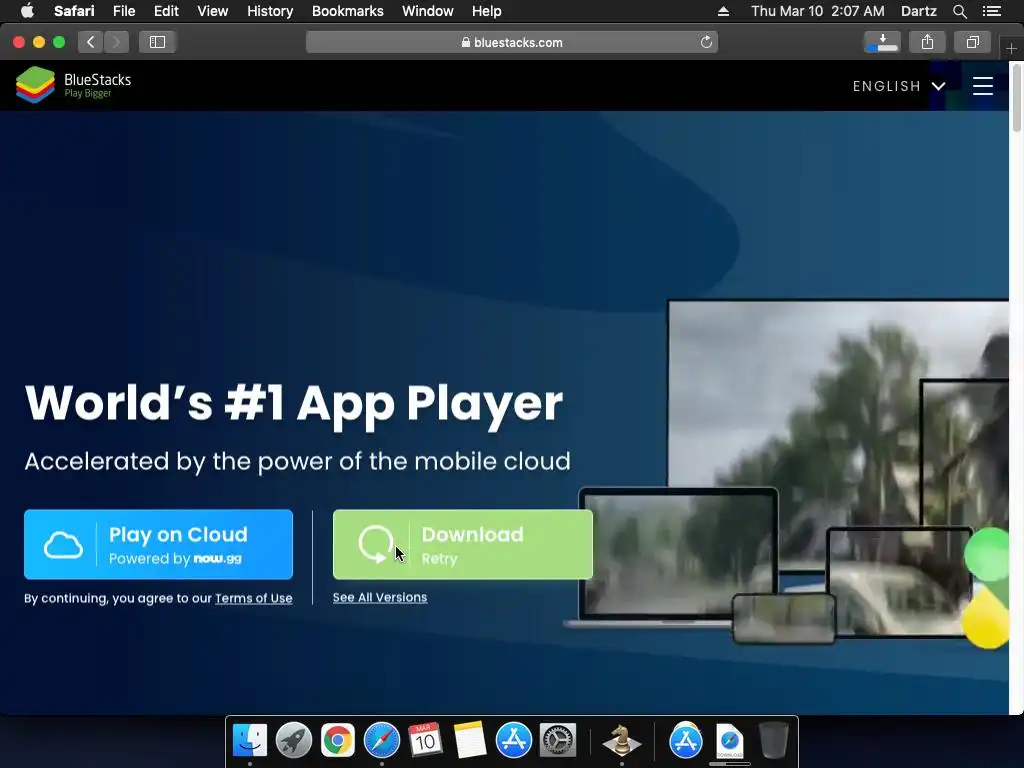Screen dimensions: 1024x768
Task: Open the Edit menu
Action: pos(166,11)
